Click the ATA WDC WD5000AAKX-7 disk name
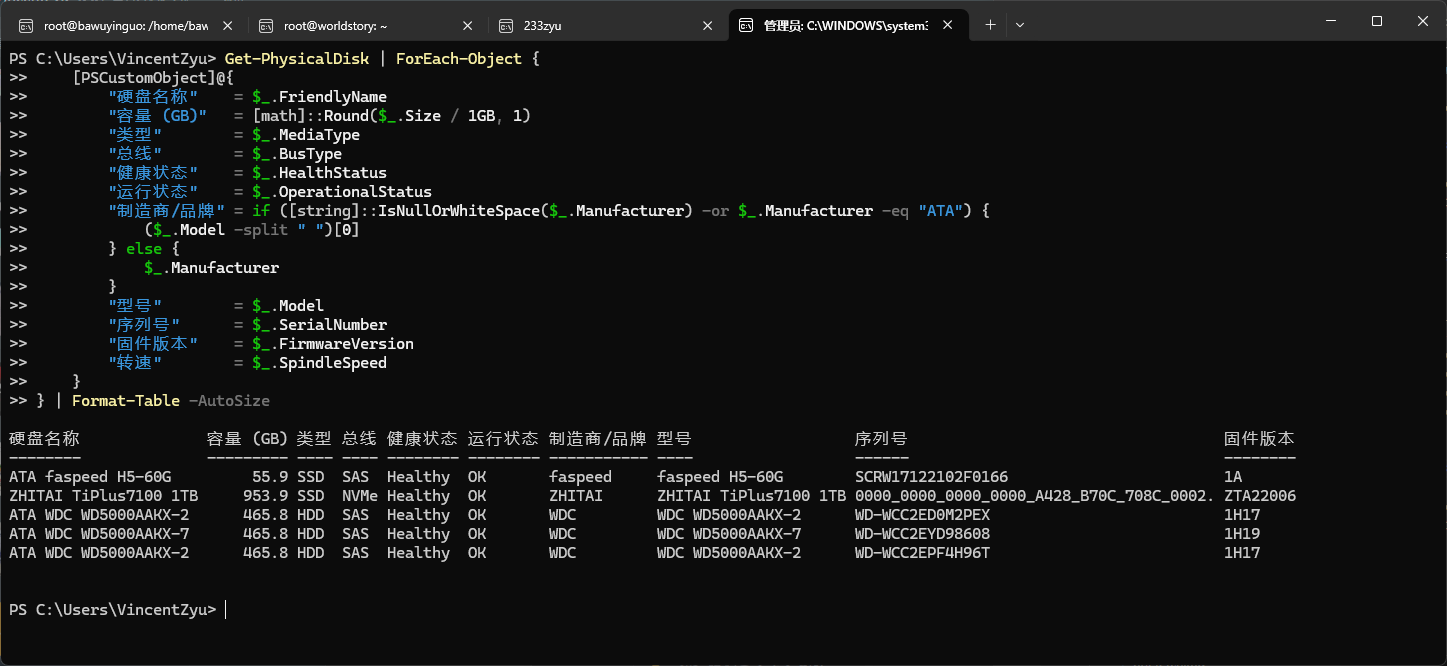The image size is (1447, 666). coord(99,534)
